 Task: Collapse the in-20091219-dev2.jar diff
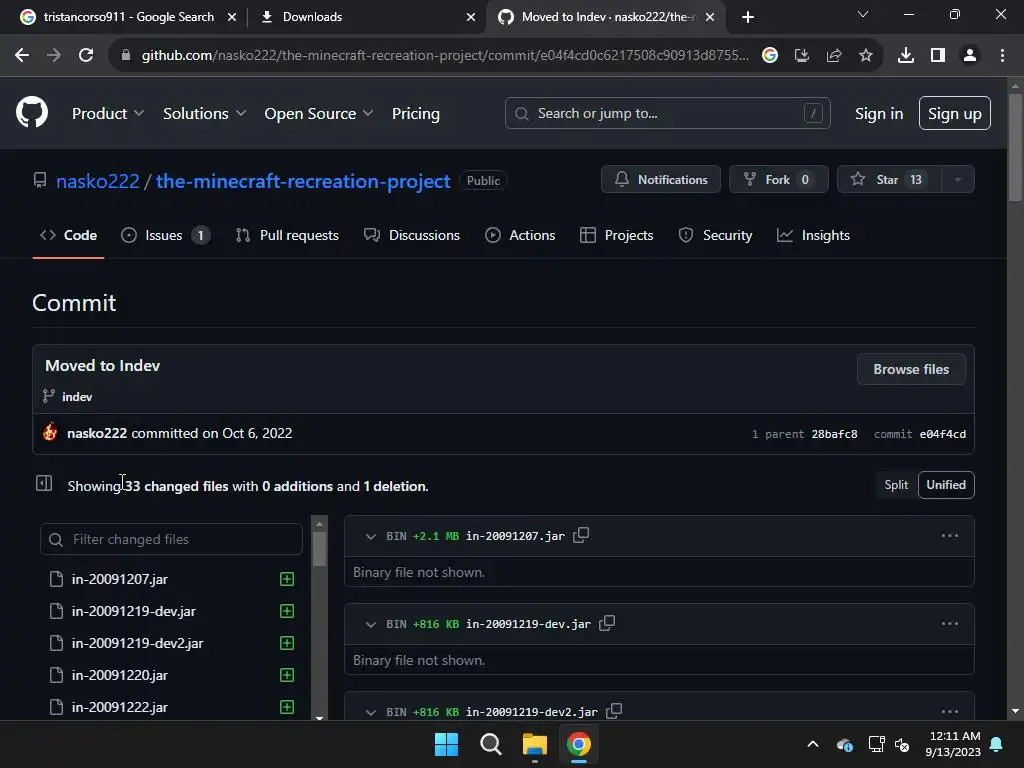tap(370, 711)
